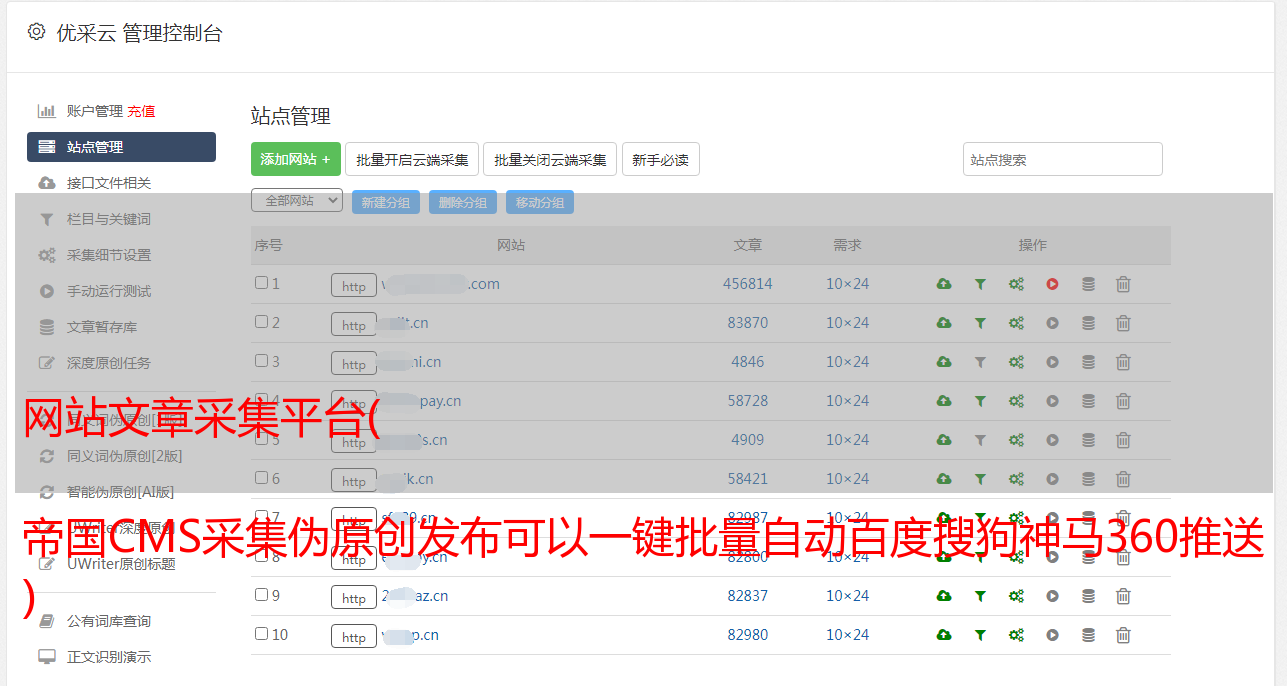
Task: Click article count 82980 in row 10
Action: pyautogui.click(x=748, y=635)
